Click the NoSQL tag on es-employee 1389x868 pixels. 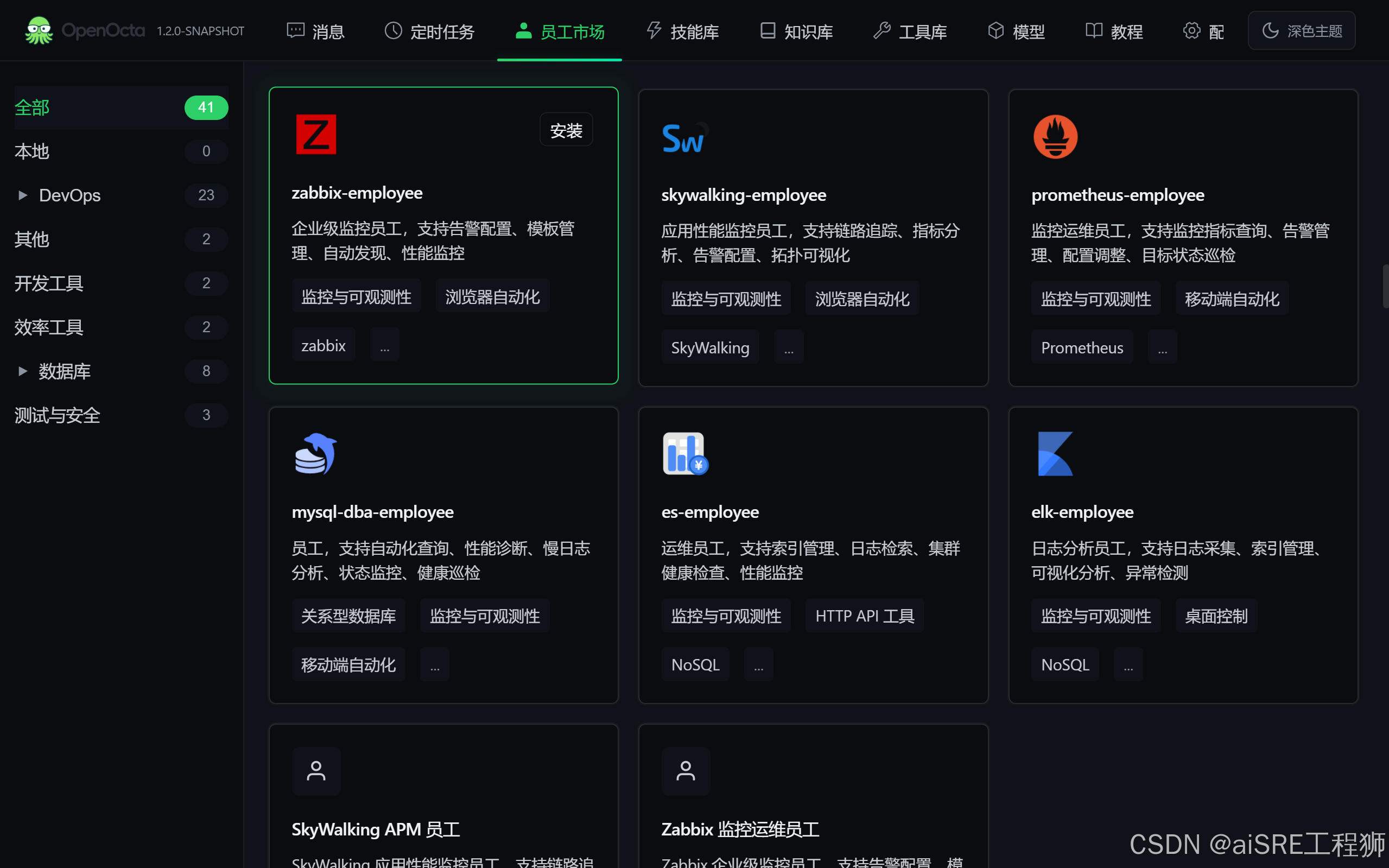point(695,664)
